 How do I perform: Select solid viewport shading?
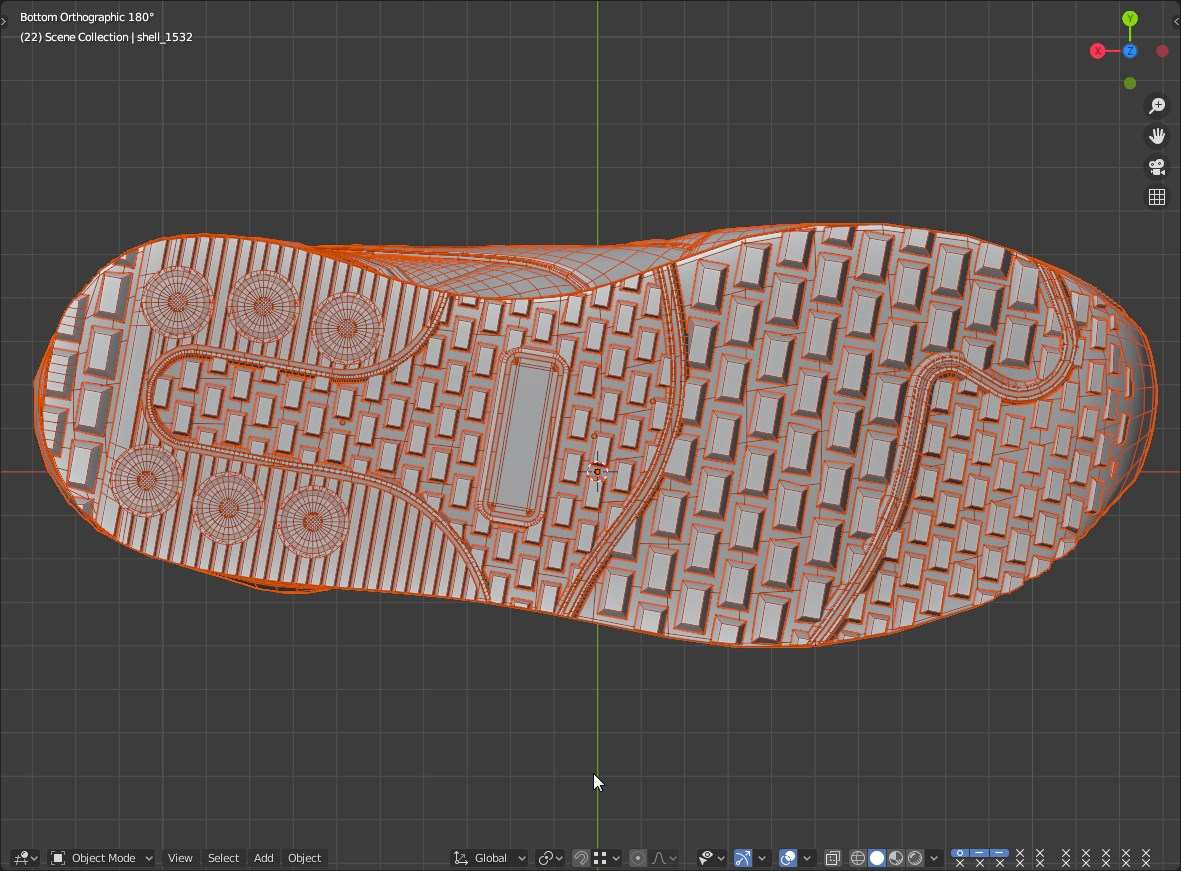coord(877,858)
